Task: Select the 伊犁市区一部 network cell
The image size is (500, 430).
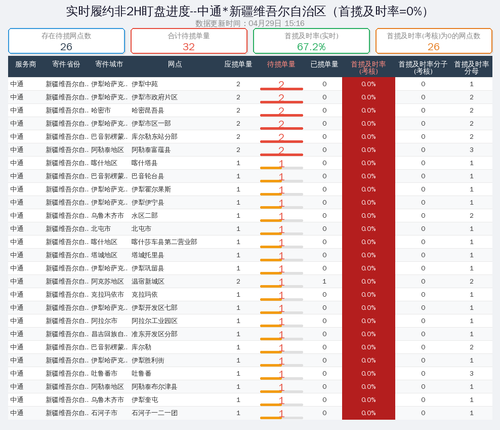Action: pyautogui.click(x=151, y=124)
